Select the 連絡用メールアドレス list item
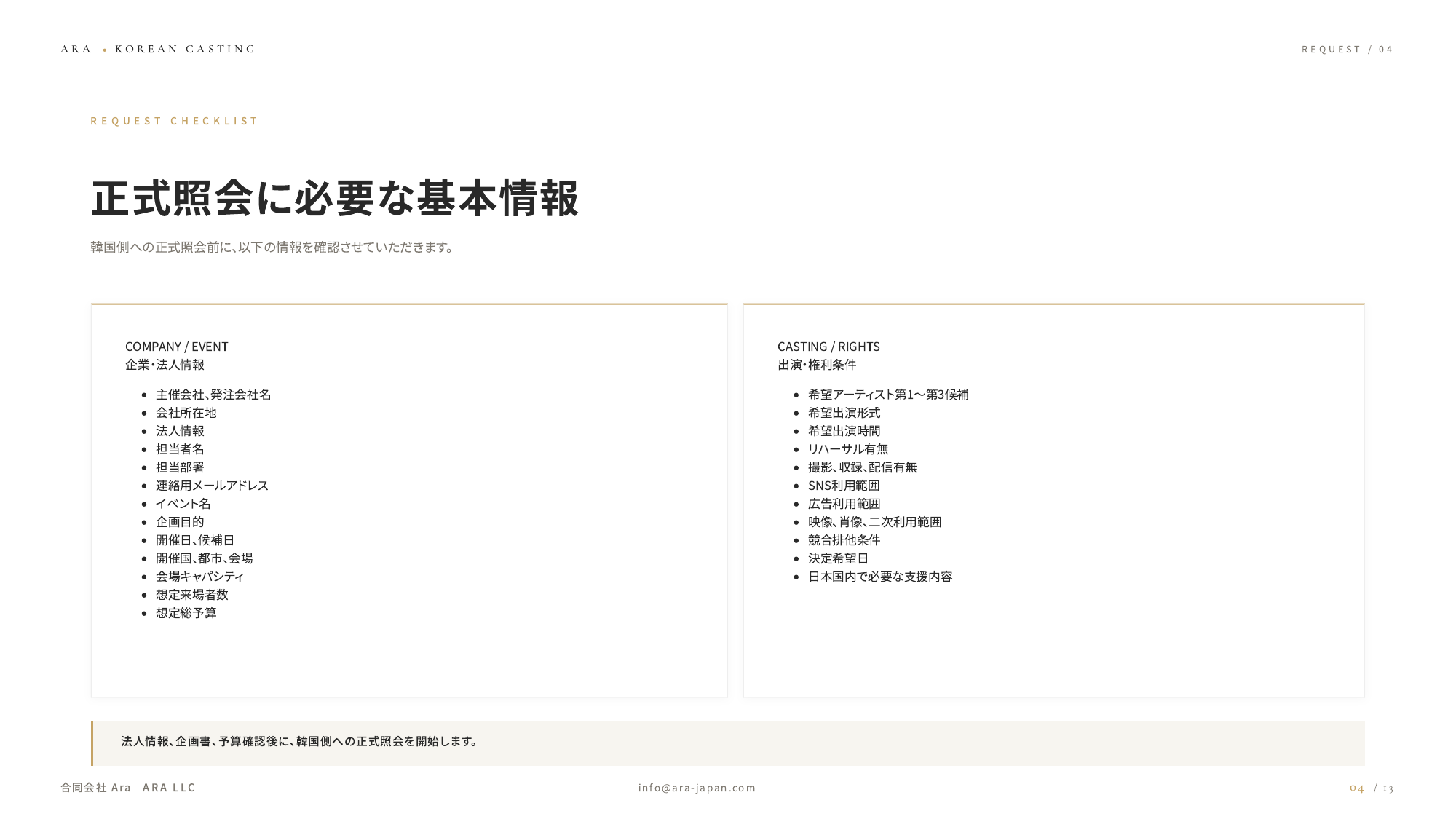This screenshot has width=1456, height=819. tap(212, 486)
